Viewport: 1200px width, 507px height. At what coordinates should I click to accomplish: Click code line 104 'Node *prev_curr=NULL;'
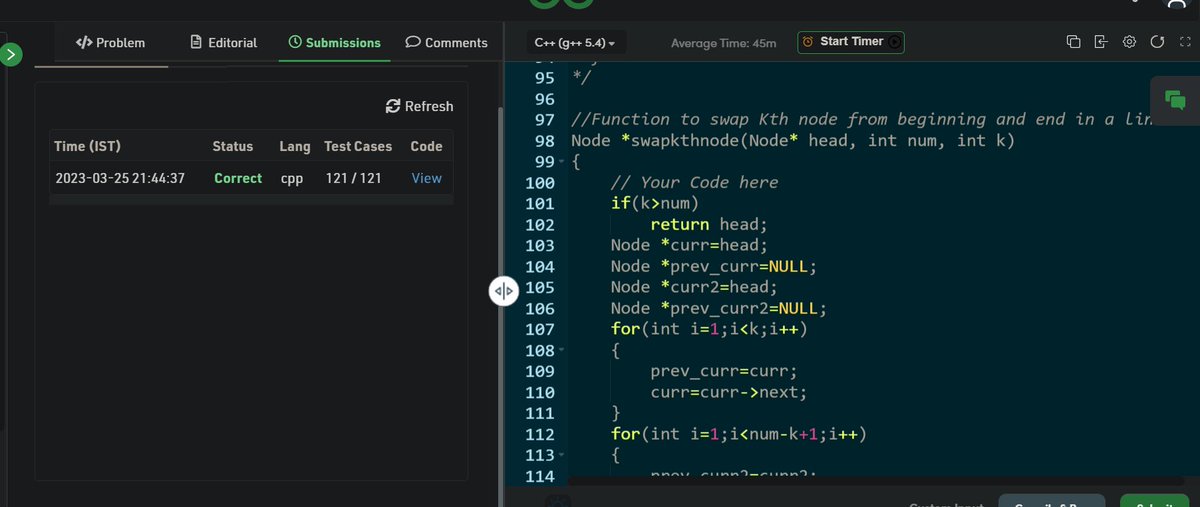(714, 267)
